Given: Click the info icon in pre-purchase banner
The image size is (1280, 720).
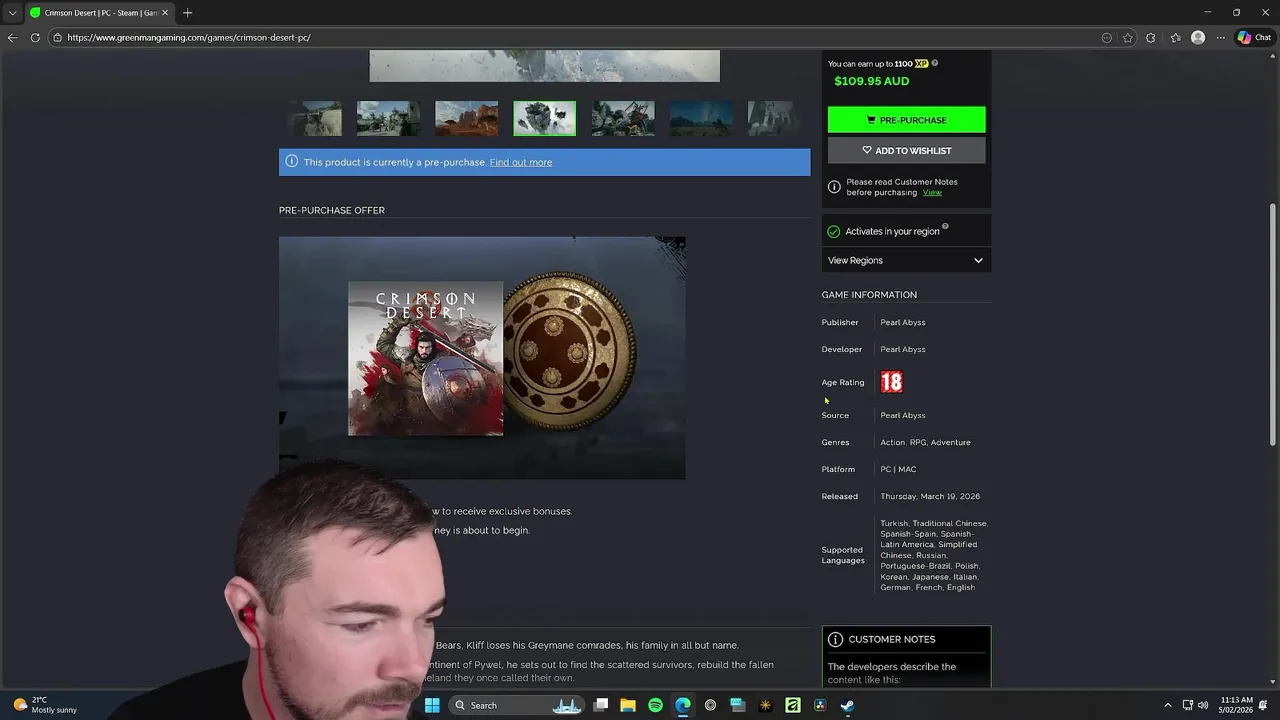Looking at the screenshot, I should [x=292, y=161].
